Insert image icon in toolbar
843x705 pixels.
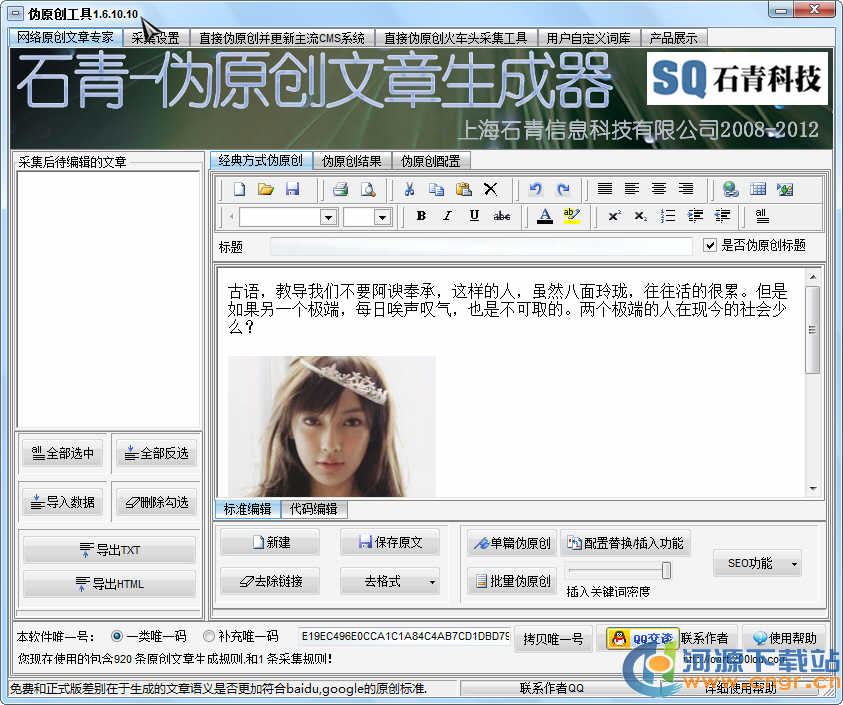click(785, 189)
